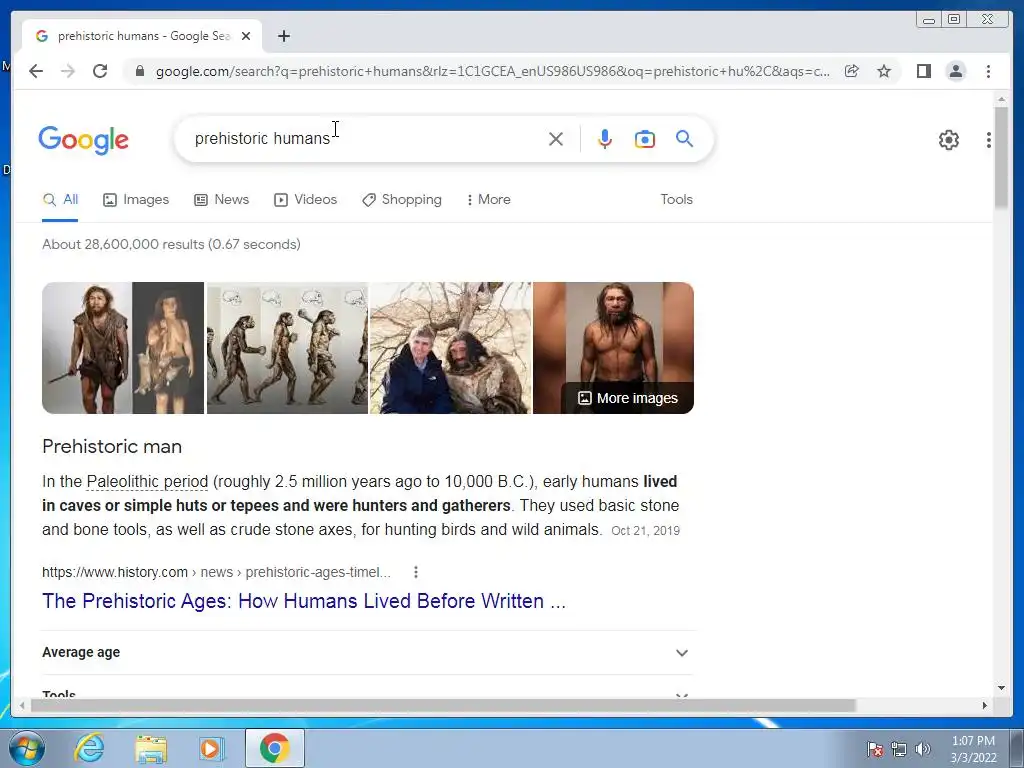This screenshot has width=1024, height=768.
Task: Open File Explorer from taskbar
Action: [151, 748]
